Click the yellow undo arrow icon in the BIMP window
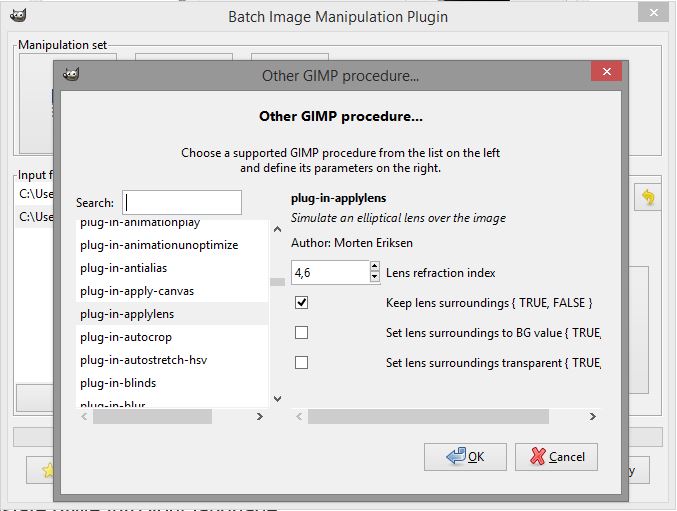The width and height of the screenshot is (677, 511). [x=648, y=197]
